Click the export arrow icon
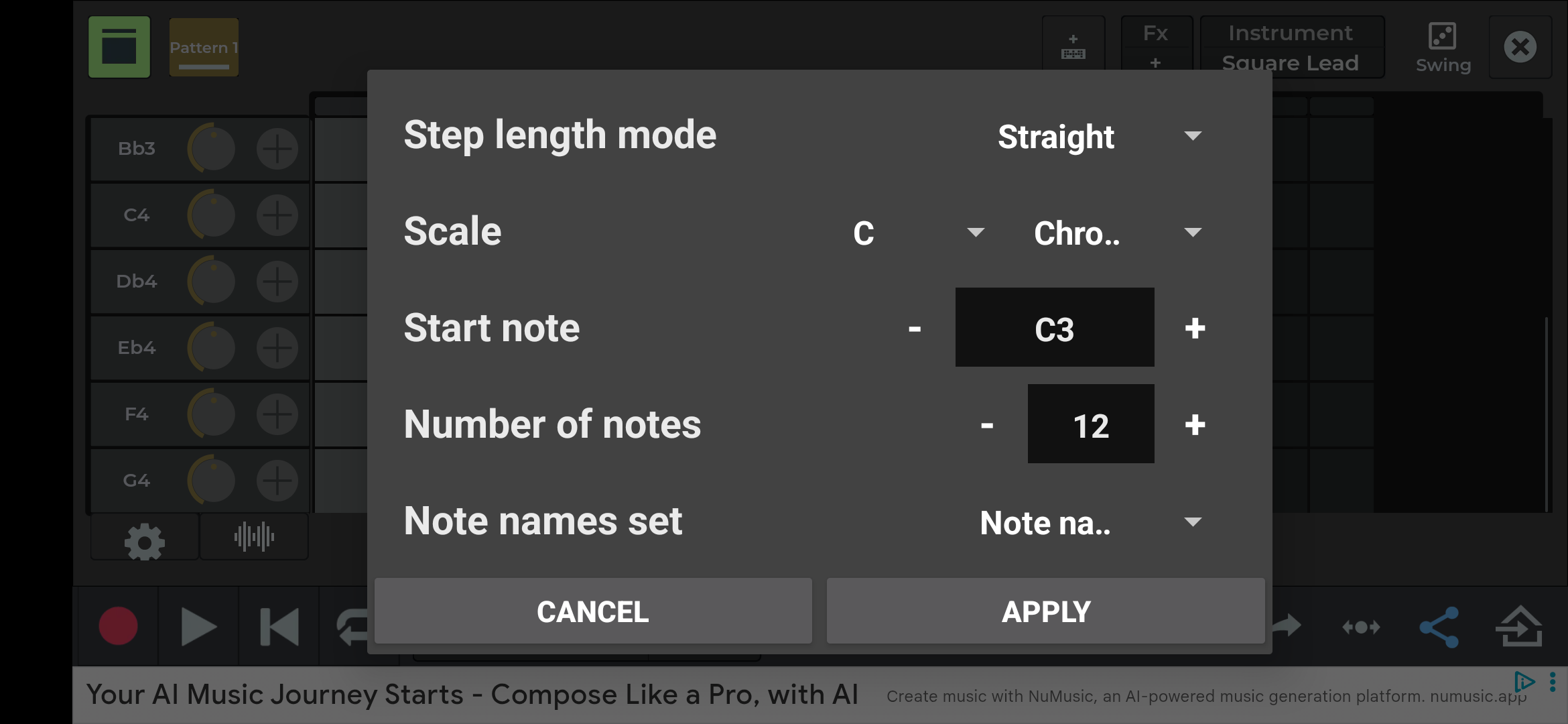The width and height of the screenshot is (1568, 724). pos(1519,627)
